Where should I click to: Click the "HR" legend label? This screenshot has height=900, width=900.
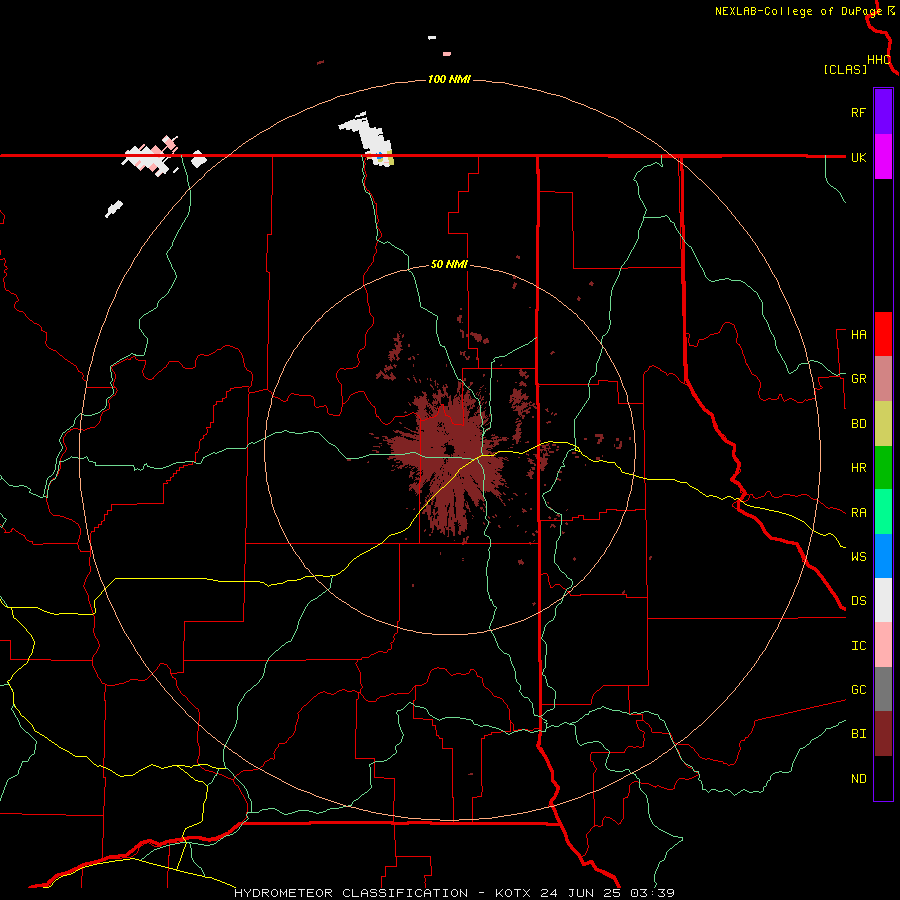click(x=858, y=468)
